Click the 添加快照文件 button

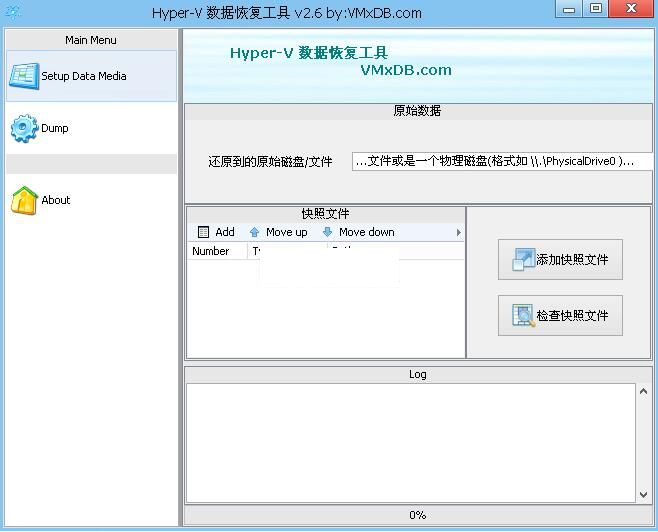coord(560,260)
